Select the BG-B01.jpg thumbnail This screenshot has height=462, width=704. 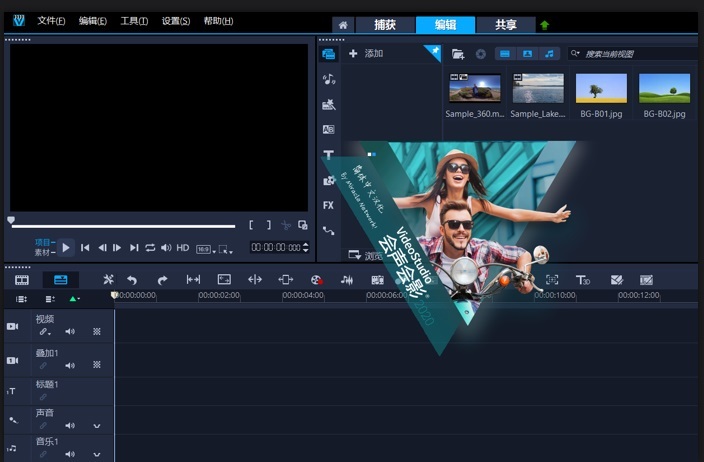pos(602,89)
